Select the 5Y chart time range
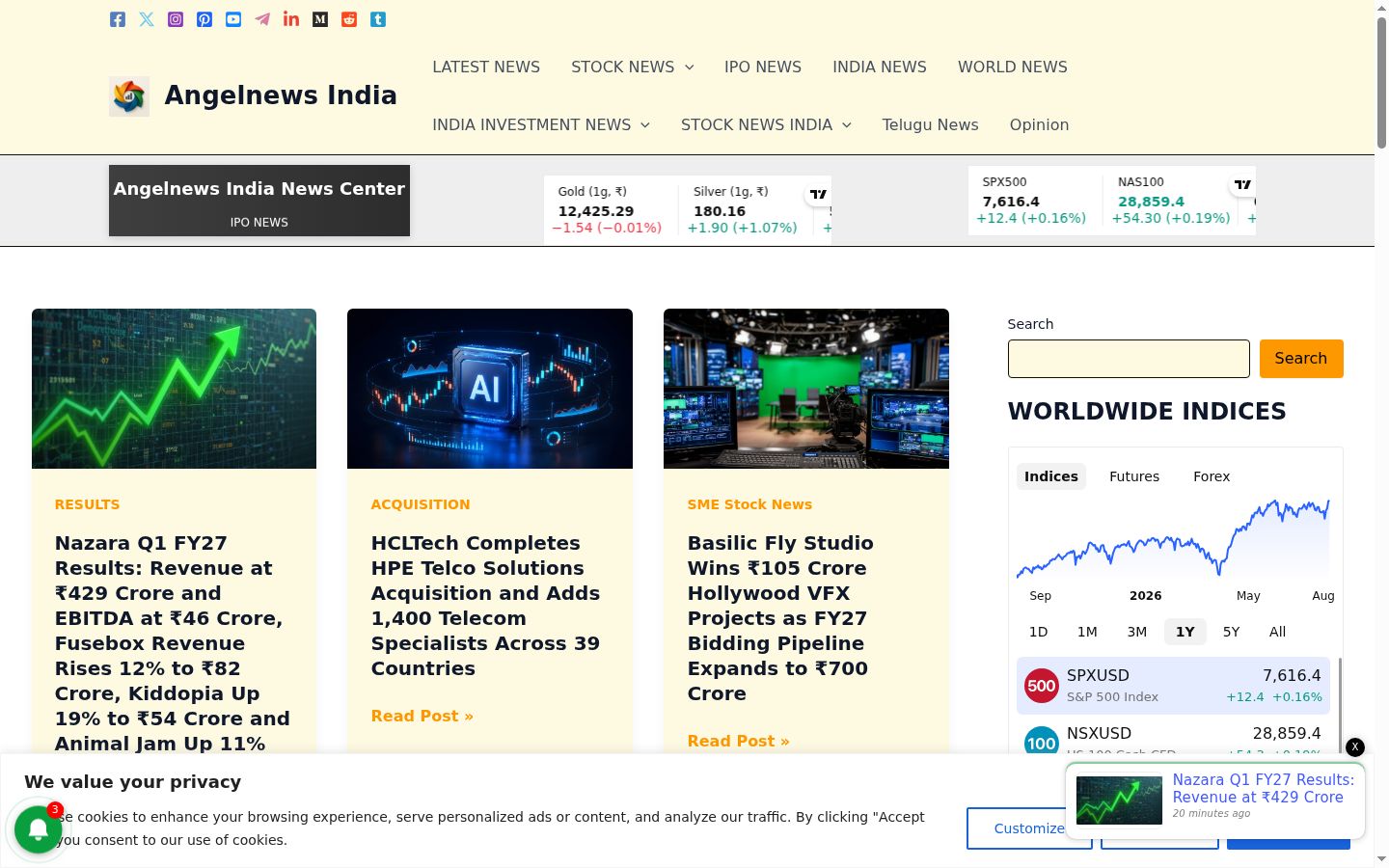This screenshot has height=868, width=1389. 1231,632
